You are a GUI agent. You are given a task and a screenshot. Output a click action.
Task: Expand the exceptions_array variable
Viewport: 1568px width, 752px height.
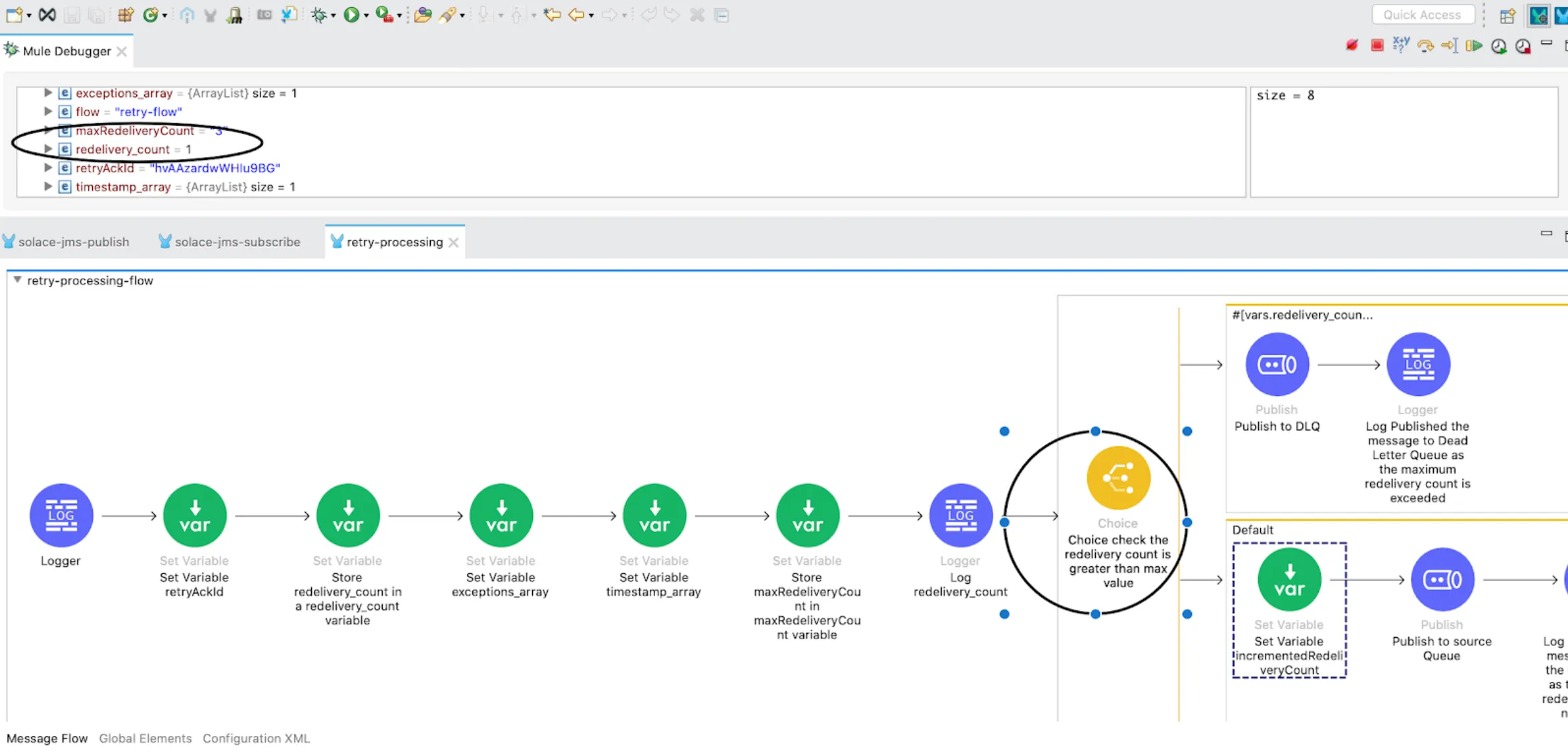click(48, 93)
